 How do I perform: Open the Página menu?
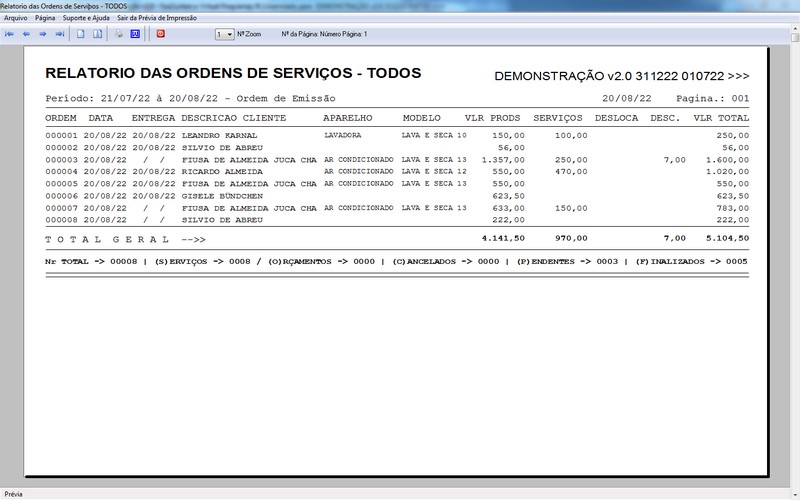click(45, 18)
